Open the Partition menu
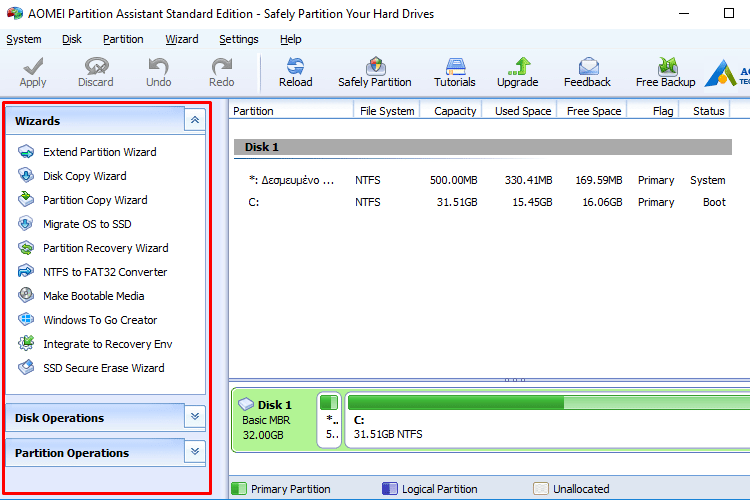The height and width of the screenshot is (500, 750). [x=123, y=39]
